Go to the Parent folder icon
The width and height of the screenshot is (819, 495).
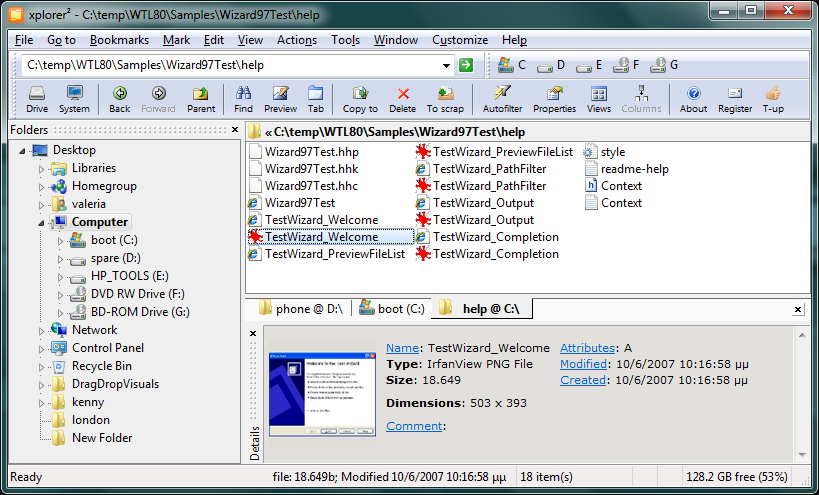click(201, 94)
